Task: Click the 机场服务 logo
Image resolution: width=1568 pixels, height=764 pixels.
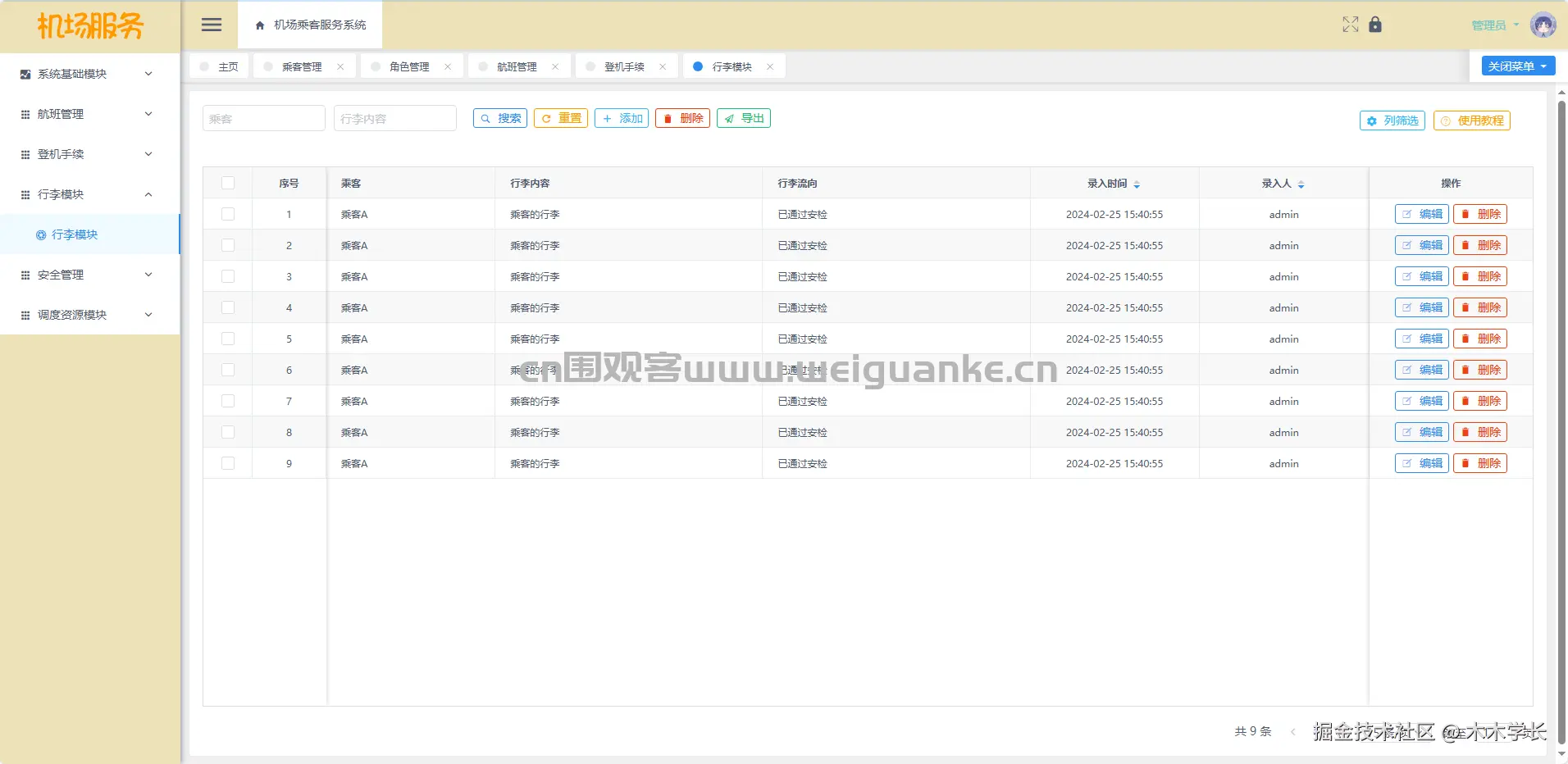Action: tap(90, 26)
